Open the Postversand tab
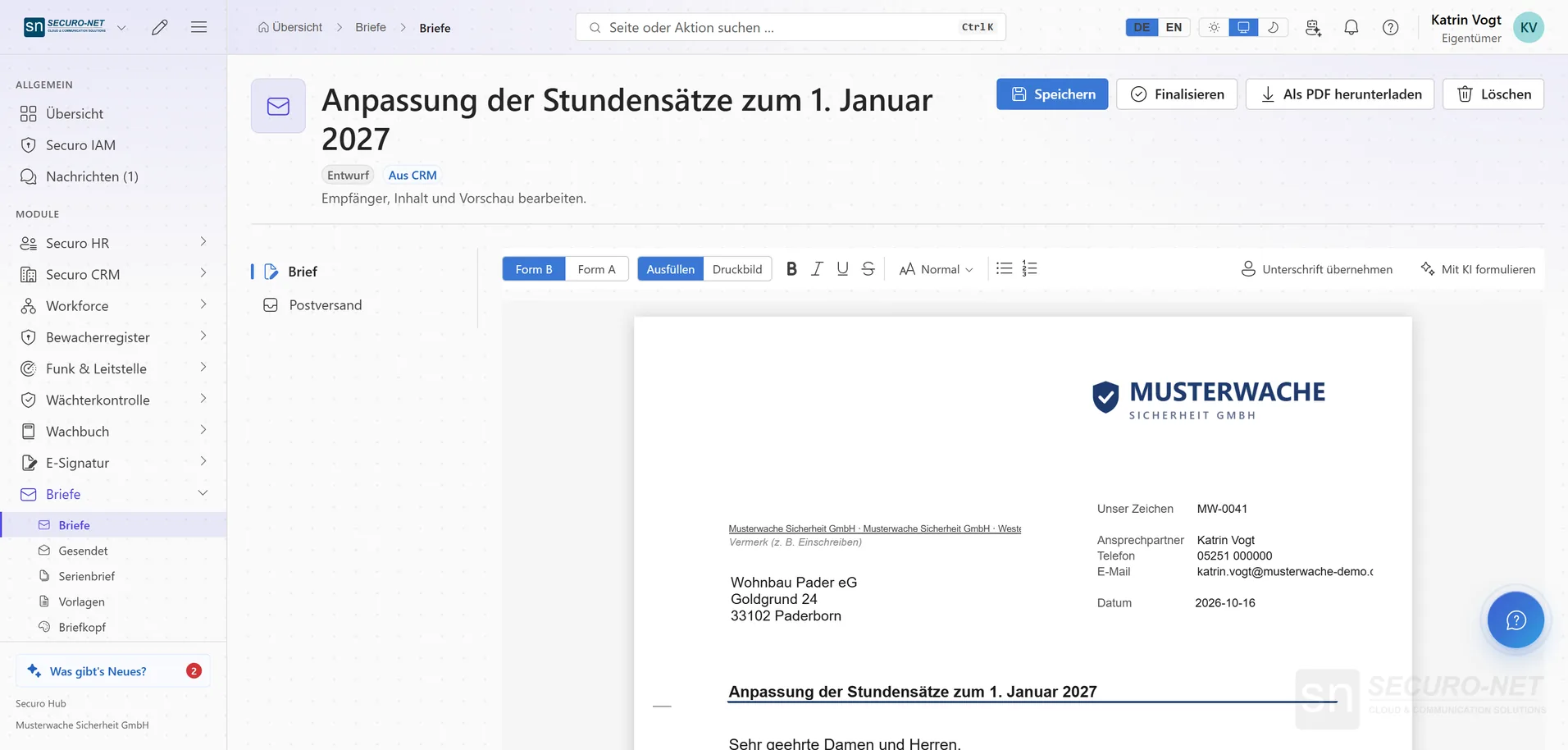The width and height of the screenshot is (1568, 750). (325, 305)
